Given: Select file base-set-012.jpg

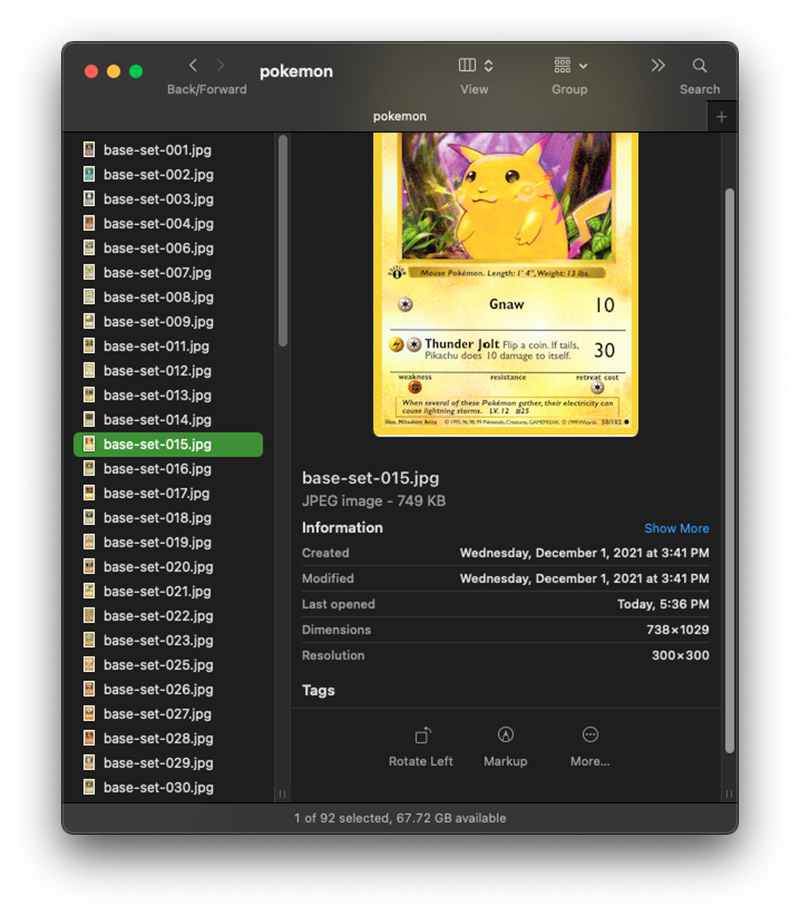Looking at the screenshot, I should point(168,371).
